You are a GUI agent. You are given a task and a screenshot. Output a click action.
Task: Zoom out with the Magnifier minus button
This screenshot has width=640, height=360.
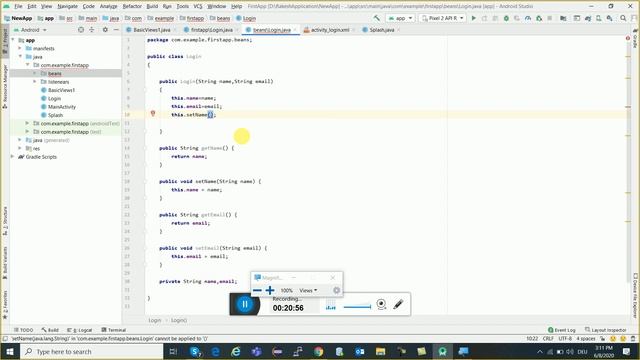(257, 290)
